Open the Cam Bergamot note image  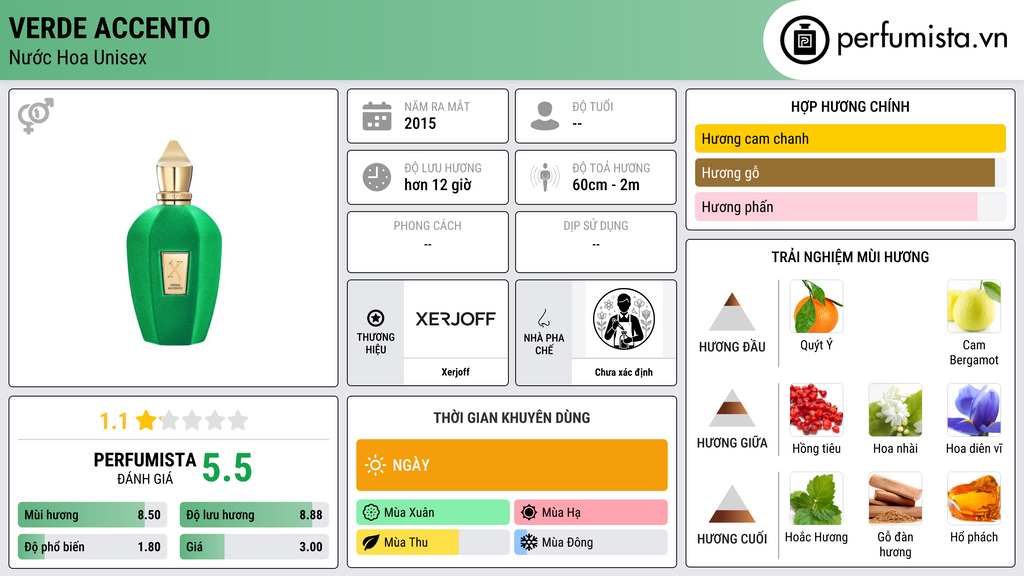pyautogui.click(x=974, y=306)
